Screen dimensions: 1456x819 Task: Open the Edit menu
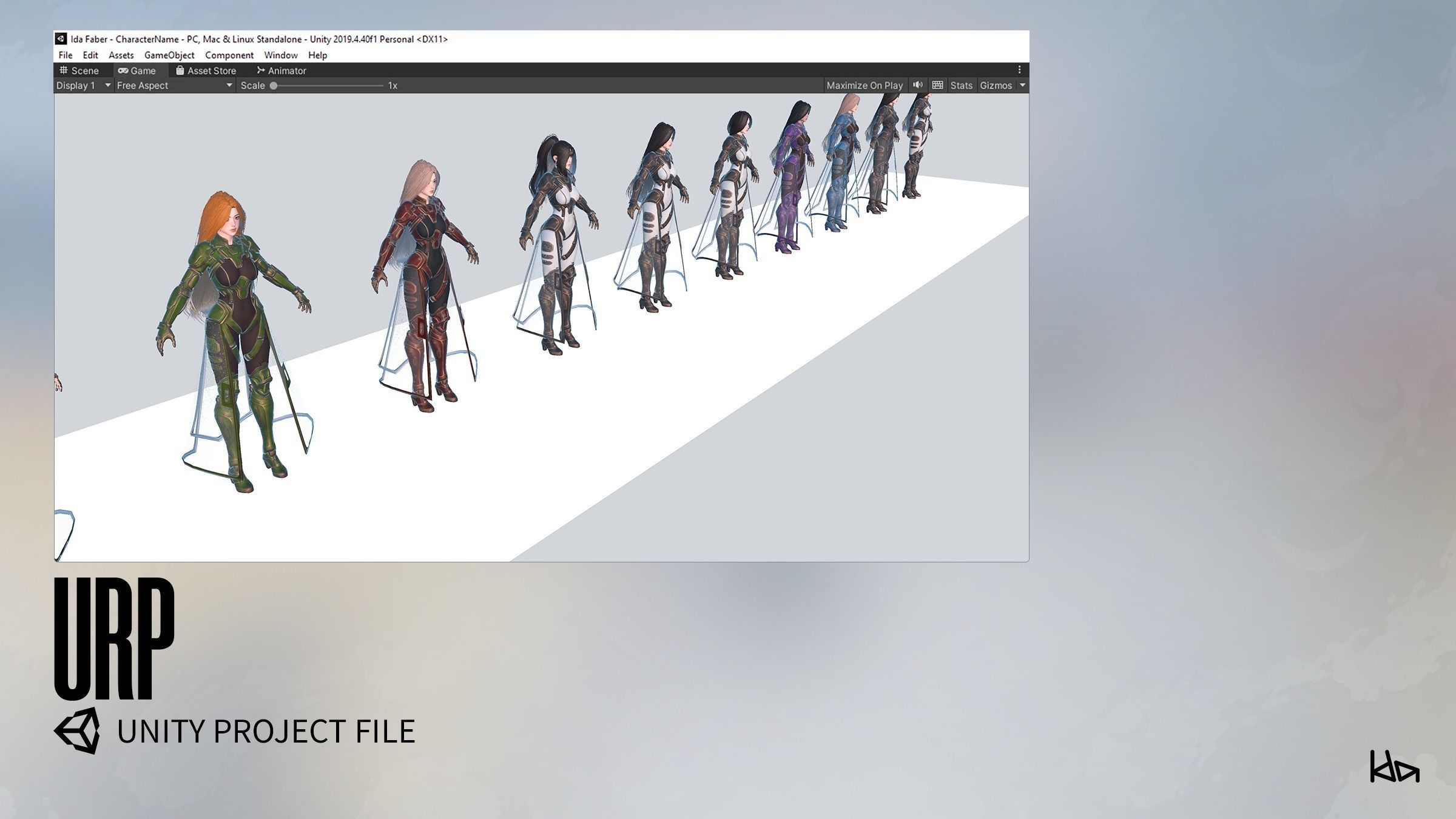click(90, 55)
